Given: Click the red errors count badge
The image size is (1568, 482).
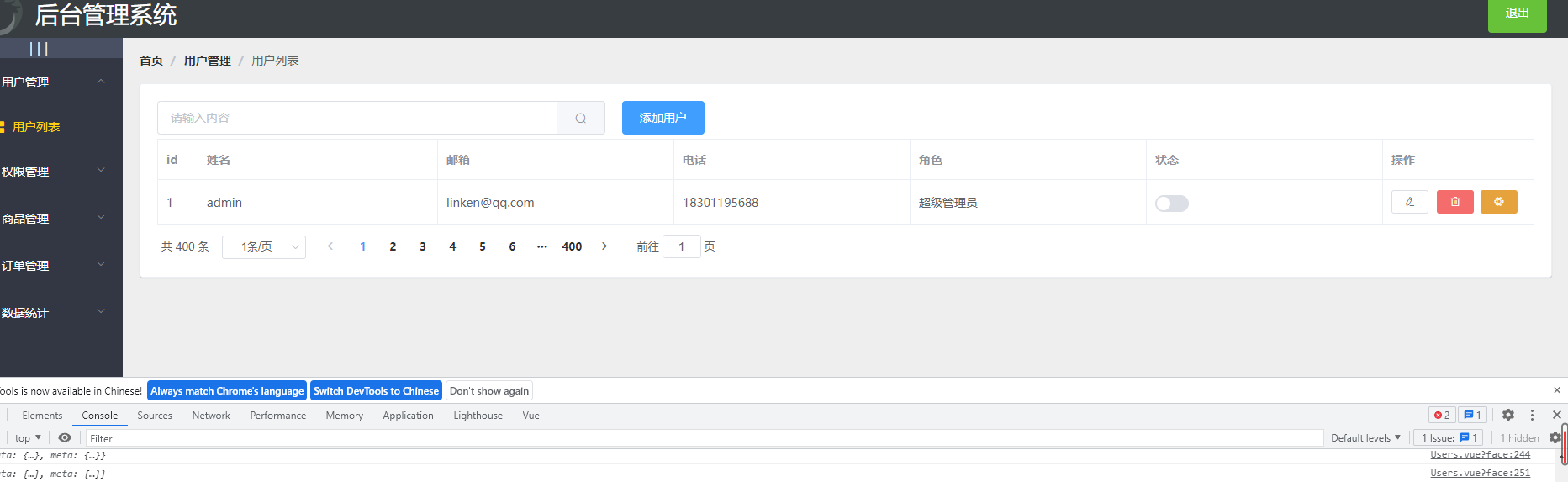Looking at the screenshot, I should [1442, 415].
